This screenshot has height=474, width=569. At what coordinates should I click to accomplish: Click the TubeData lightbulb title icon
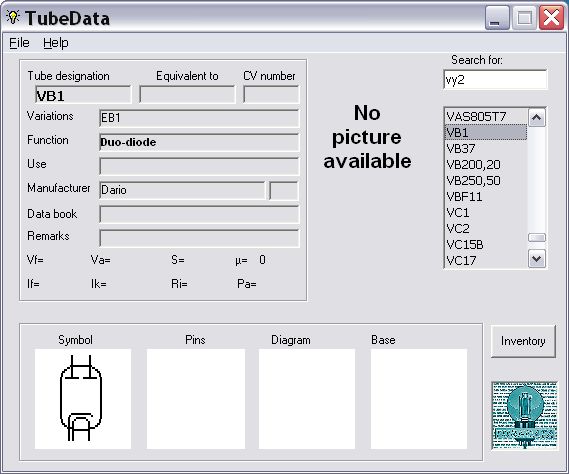click(x=13, y=17)
